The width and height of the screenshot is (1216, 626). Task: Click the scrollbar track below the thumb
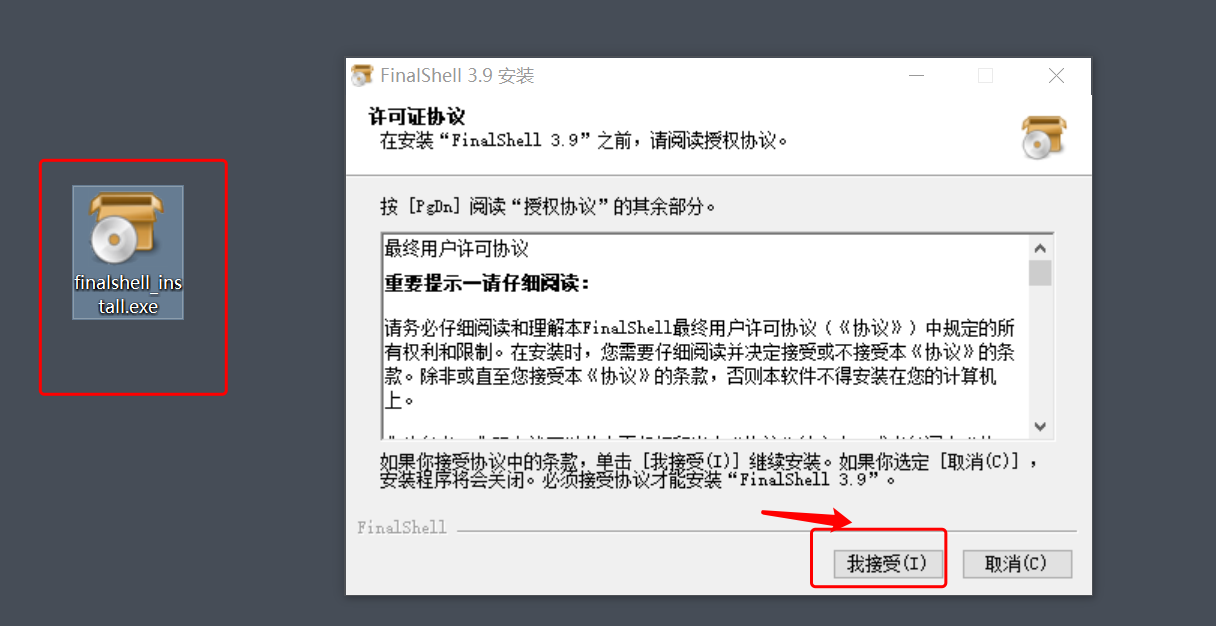tap(1040, 350)
